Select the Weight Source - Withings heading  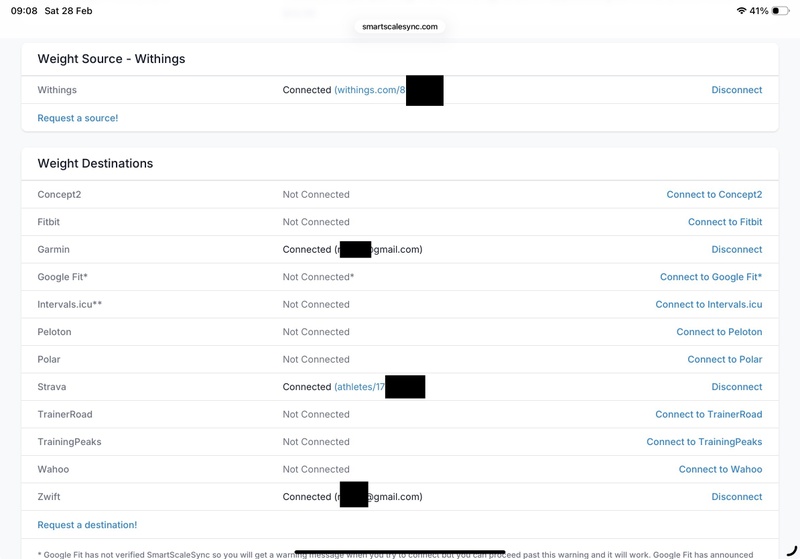[111, 59]
